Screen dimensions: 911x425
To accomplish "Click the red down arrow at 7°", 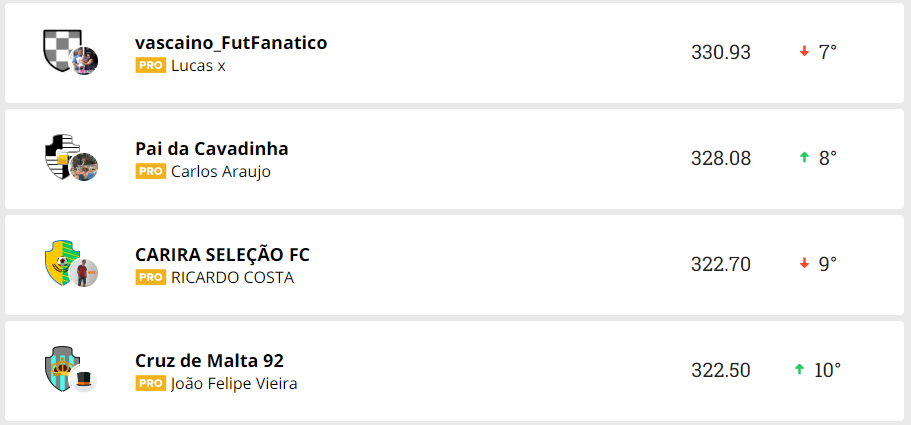I will [804, 51].
